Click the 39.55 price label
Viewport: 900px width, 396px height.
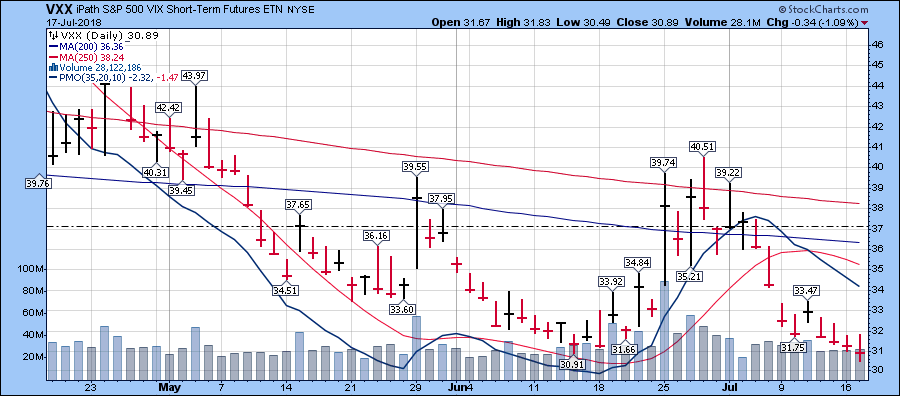click(x=416, y=166)
